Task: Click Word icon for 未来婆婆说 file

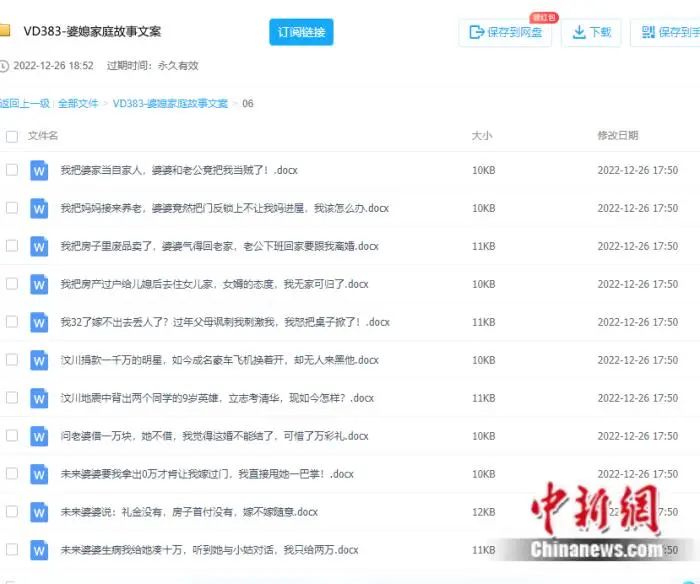Action: (x=39, y=512)
